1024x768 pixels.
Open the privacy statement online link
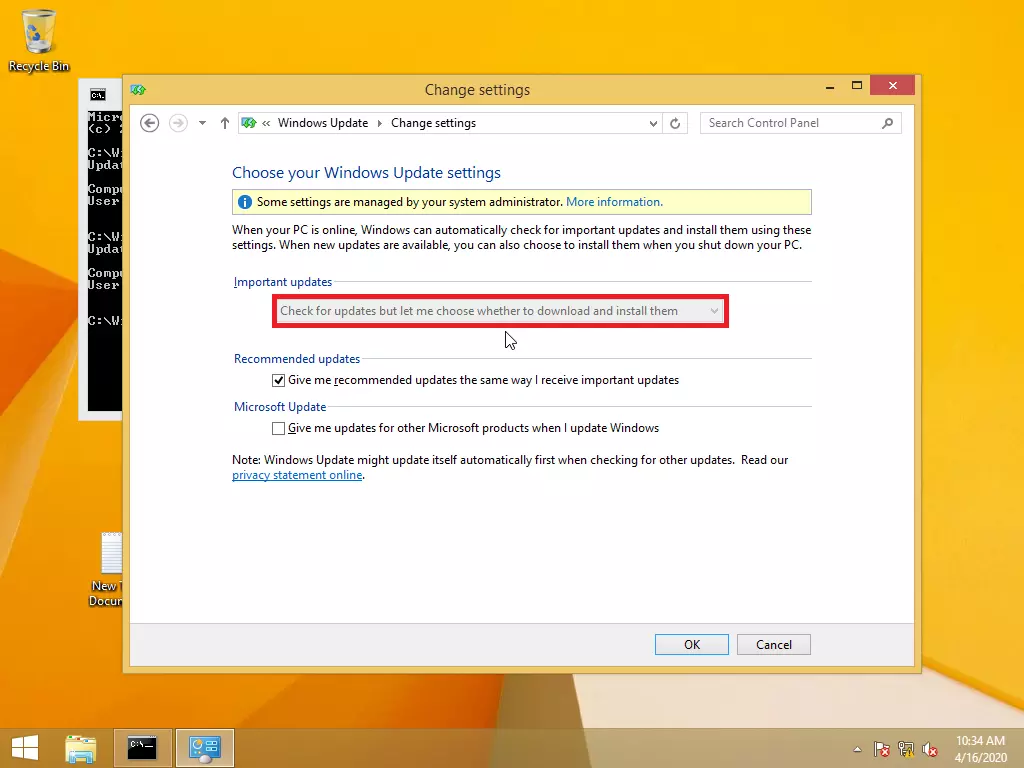click(297, 475)
